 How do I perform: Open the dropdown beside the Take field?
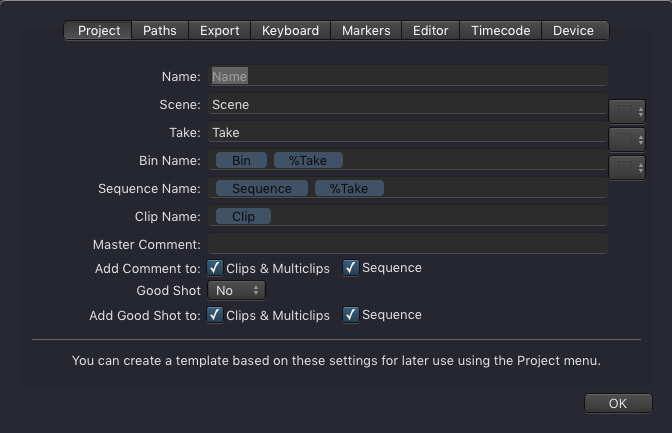pyautogui.click(x=627, y=139)
